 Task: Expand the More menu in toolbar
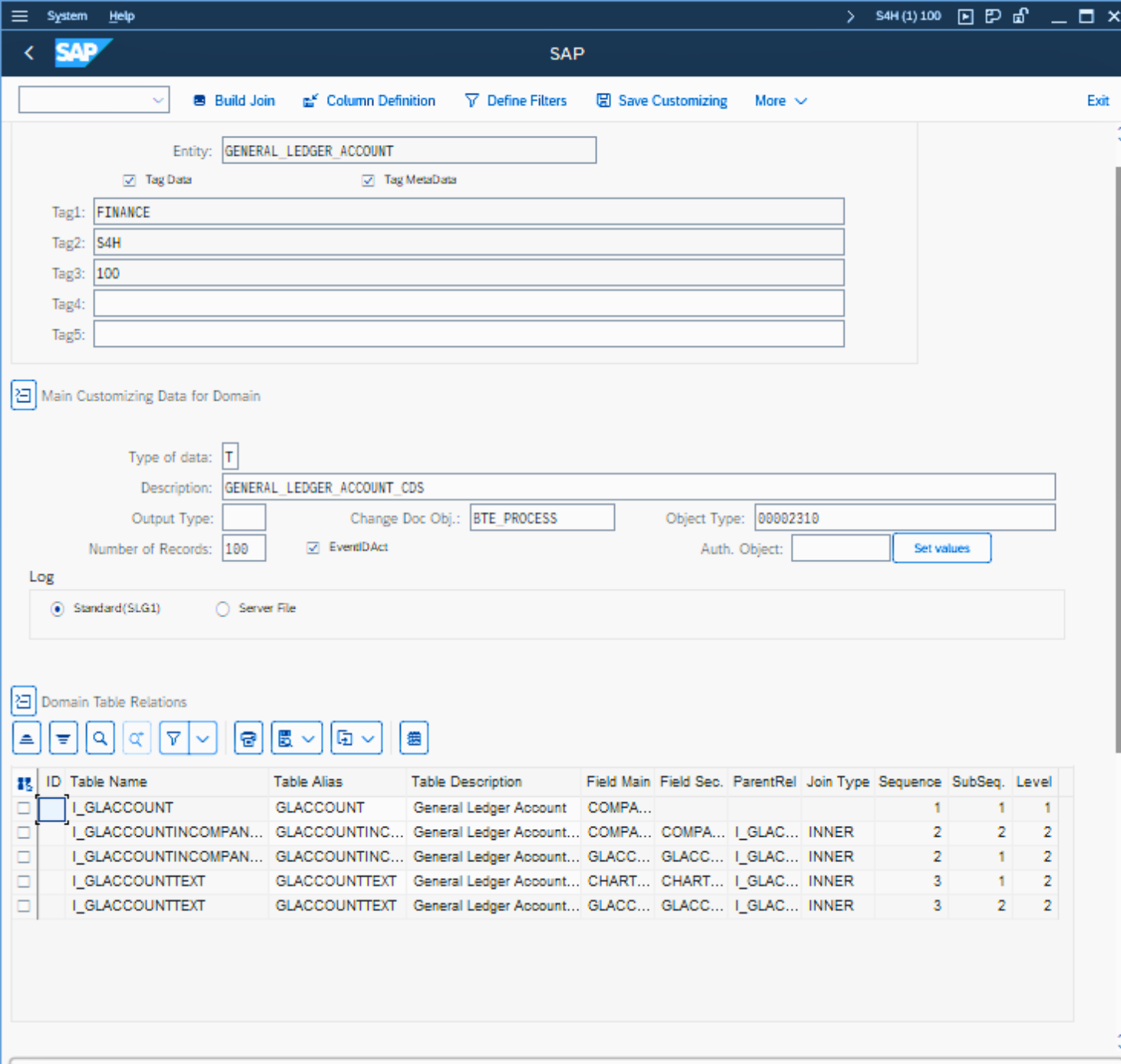pos(780,101)
